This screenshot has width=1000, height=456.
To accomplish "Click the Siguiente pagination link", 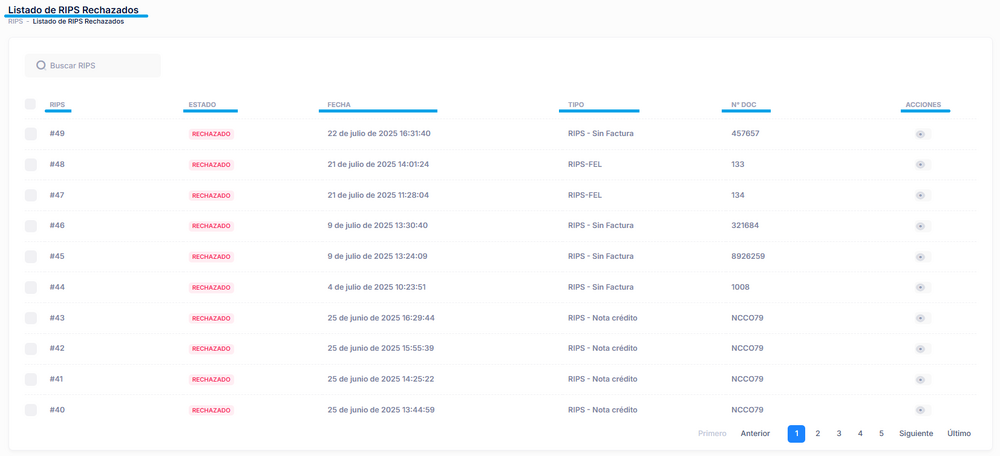I will pyautogui.click(x=916, y=434).
